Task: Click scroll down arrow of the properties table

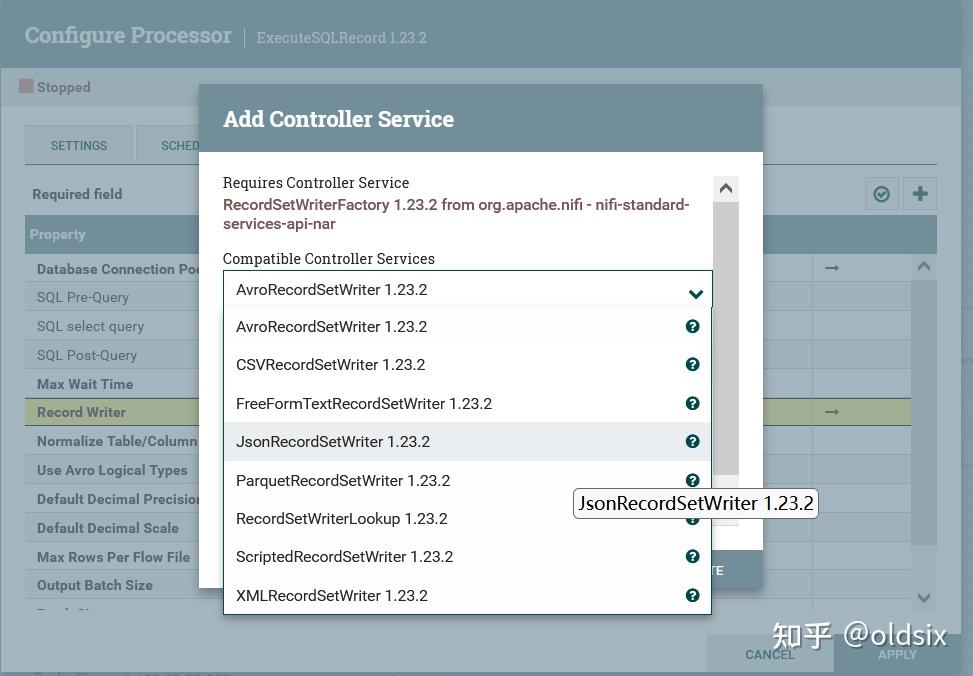Action: tap(923, 597)
